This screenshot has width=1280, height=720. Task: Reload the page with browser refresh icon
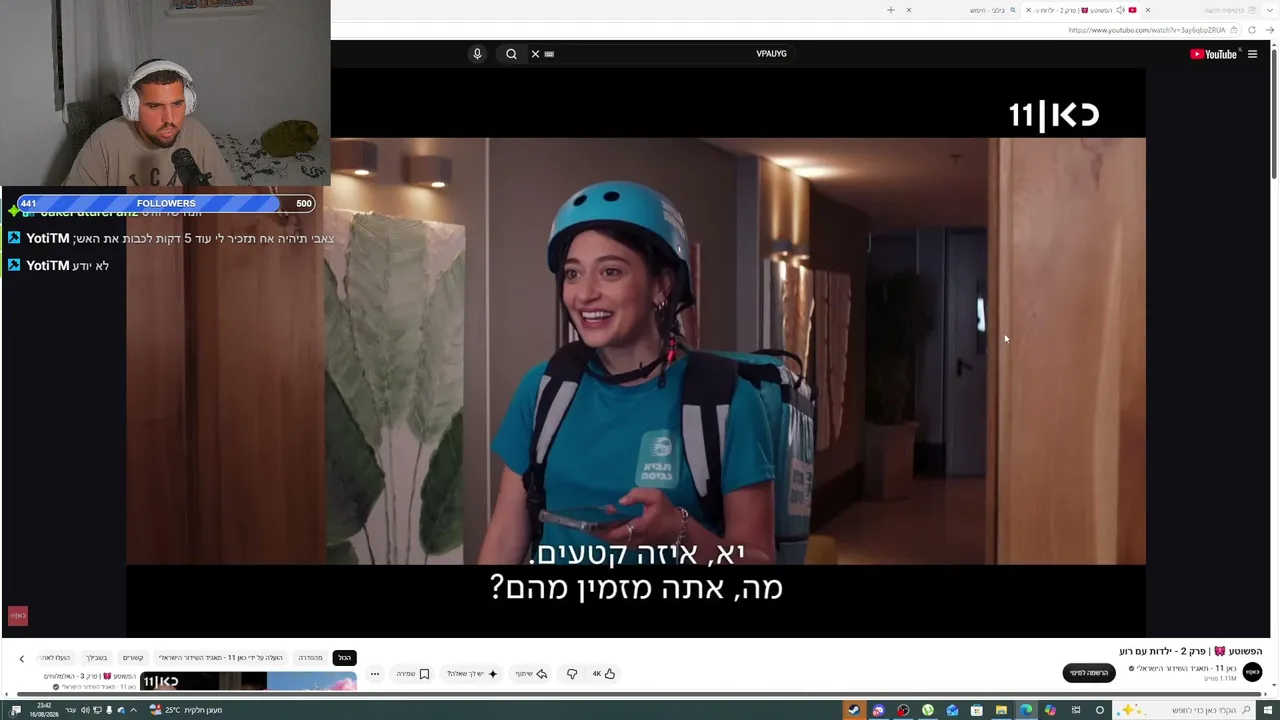click(x=1252, y=30)
